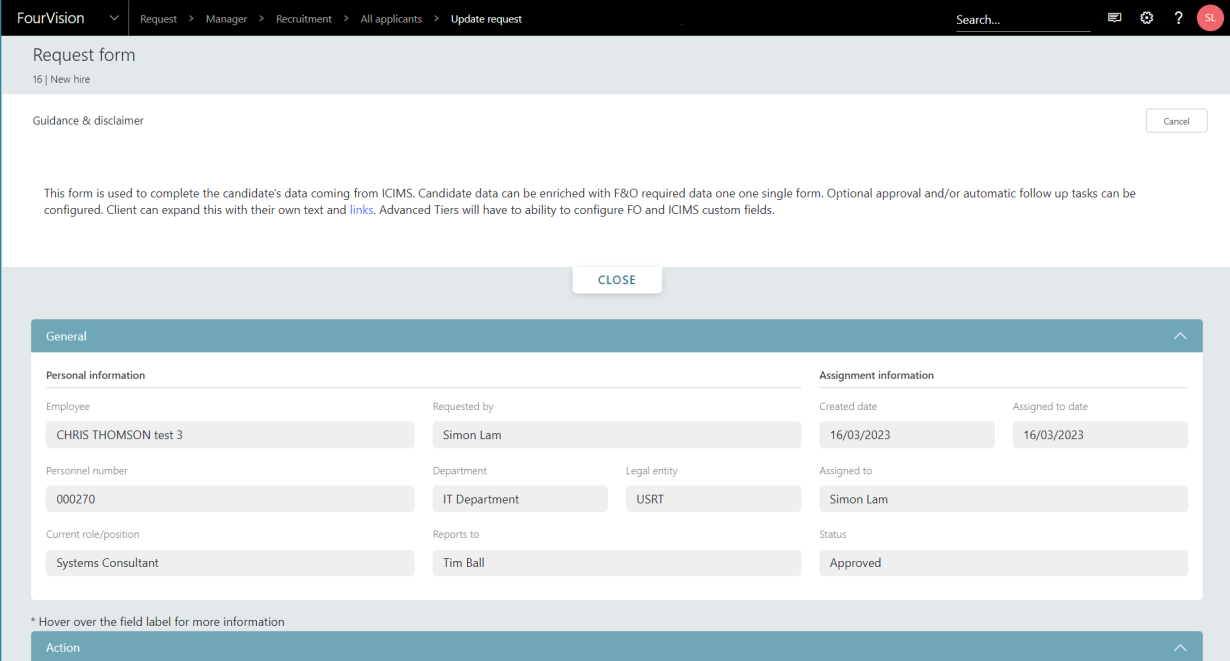Navigate to Request in the breadcrumb

[158, 18]
